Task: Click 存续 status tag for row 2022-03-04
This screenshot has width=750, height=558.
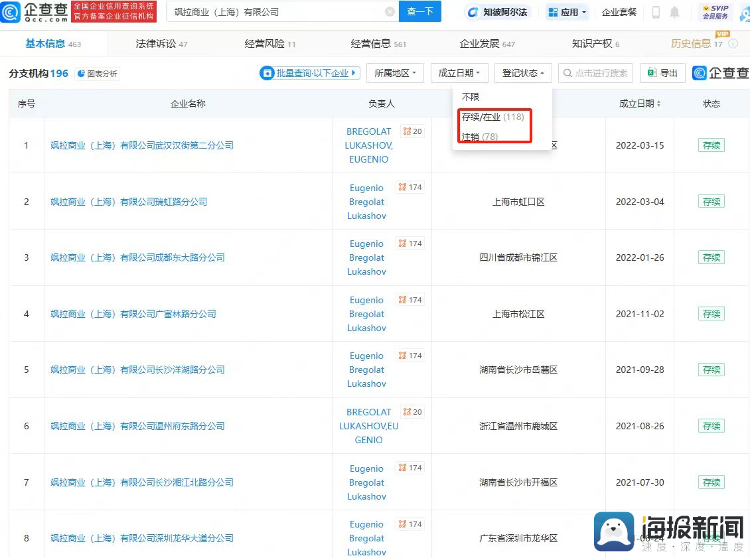Action: point(711,202)
